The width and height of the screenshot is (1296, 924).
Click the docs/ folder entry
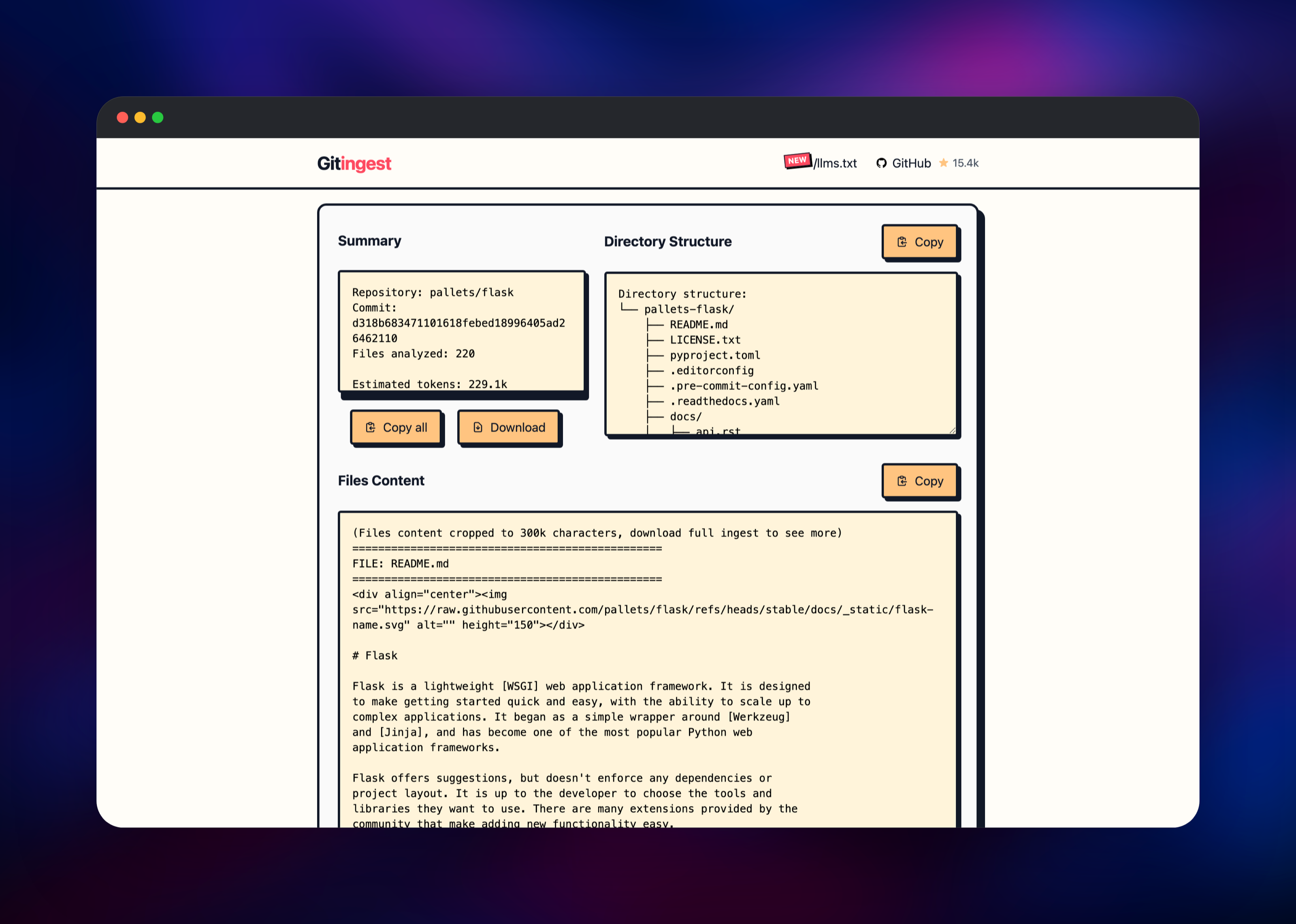point(685,416)
